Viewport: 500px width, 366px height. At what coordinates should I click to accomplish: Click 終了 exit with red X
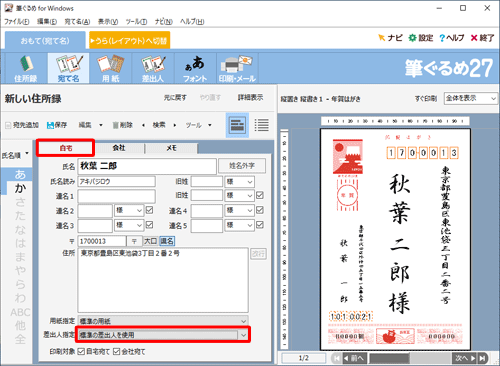click(482, 38)
